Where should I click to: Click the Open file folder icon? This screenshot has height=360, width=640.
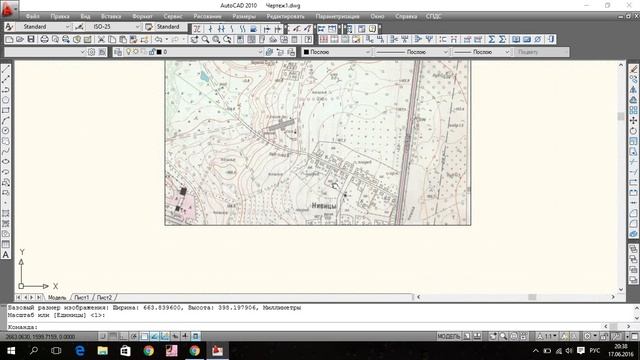(x=20, y=40)
